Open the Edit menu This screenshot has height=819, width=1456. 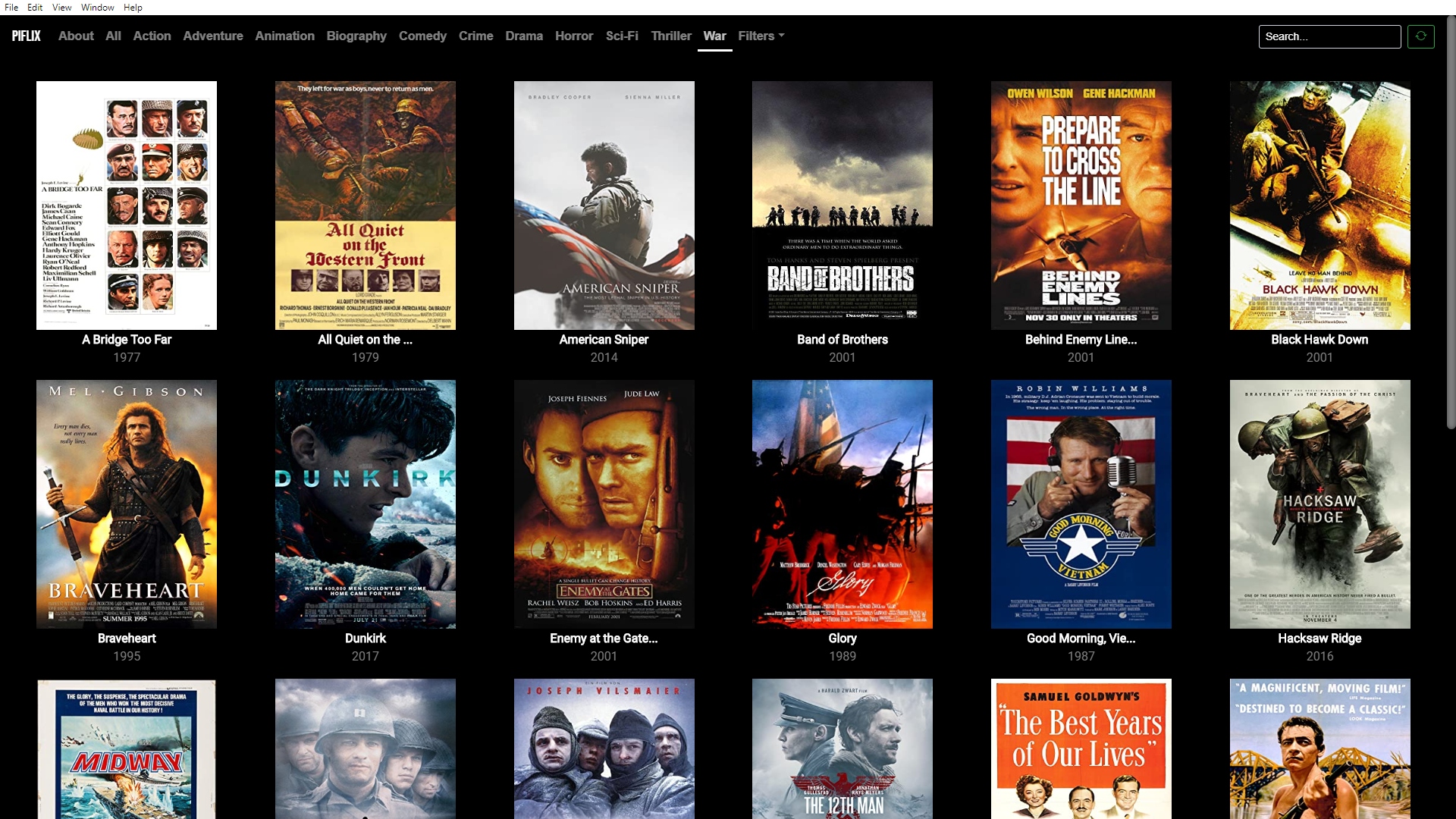point(35,8)
